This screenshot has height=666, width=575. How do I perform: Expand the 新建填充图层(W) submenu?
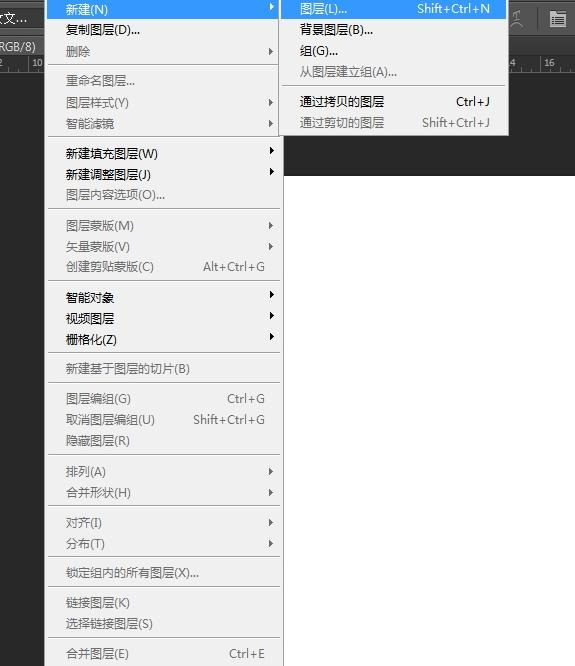pos(163,153)
